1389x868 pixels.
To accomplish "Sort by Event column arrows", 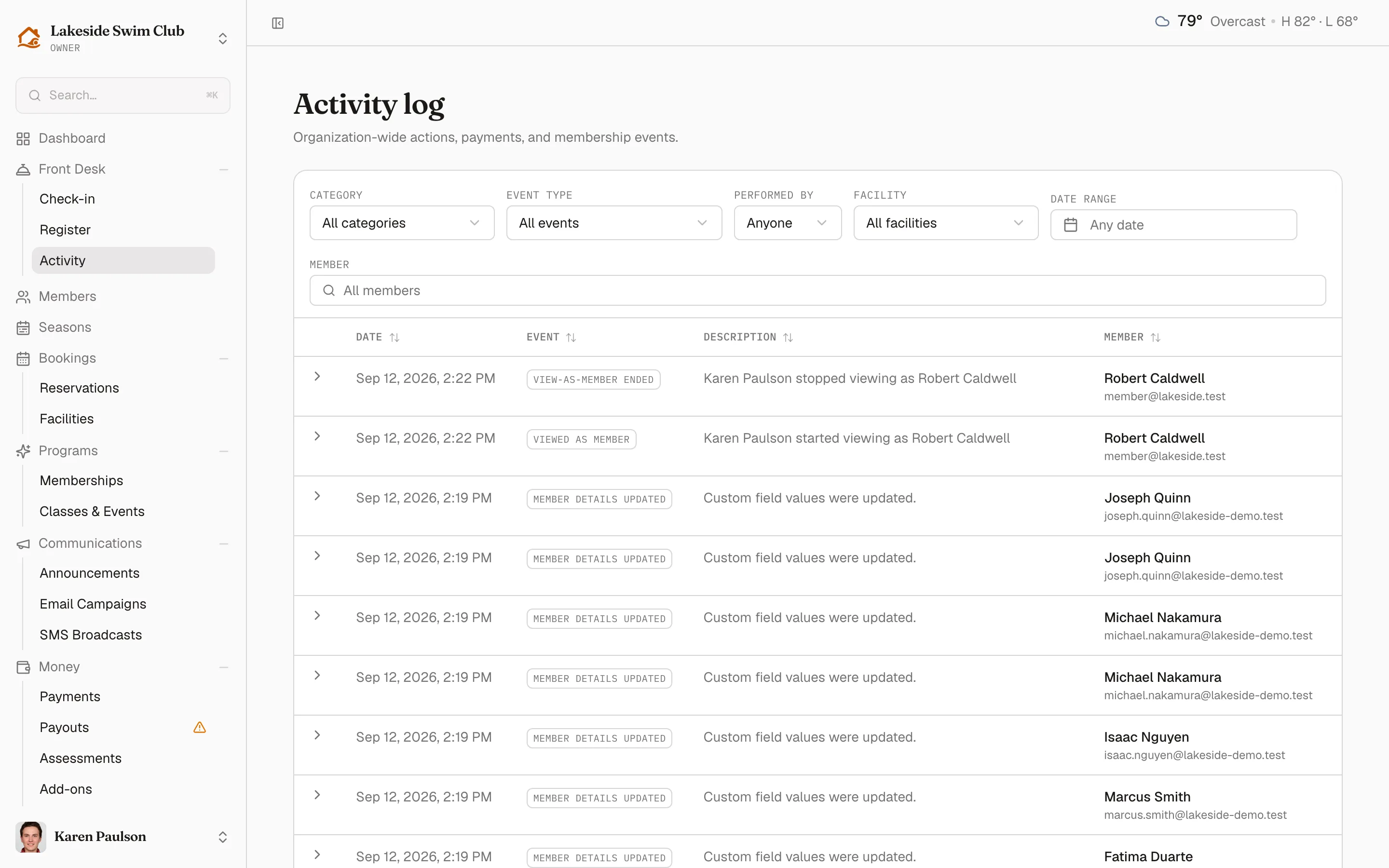I will click(571, 338).
